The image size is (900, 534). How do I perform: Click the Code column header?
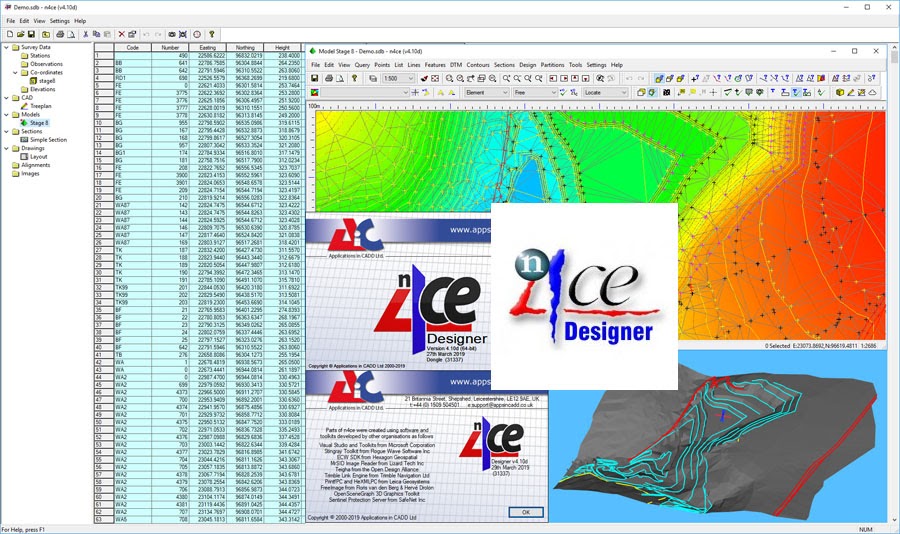[133, 48]
